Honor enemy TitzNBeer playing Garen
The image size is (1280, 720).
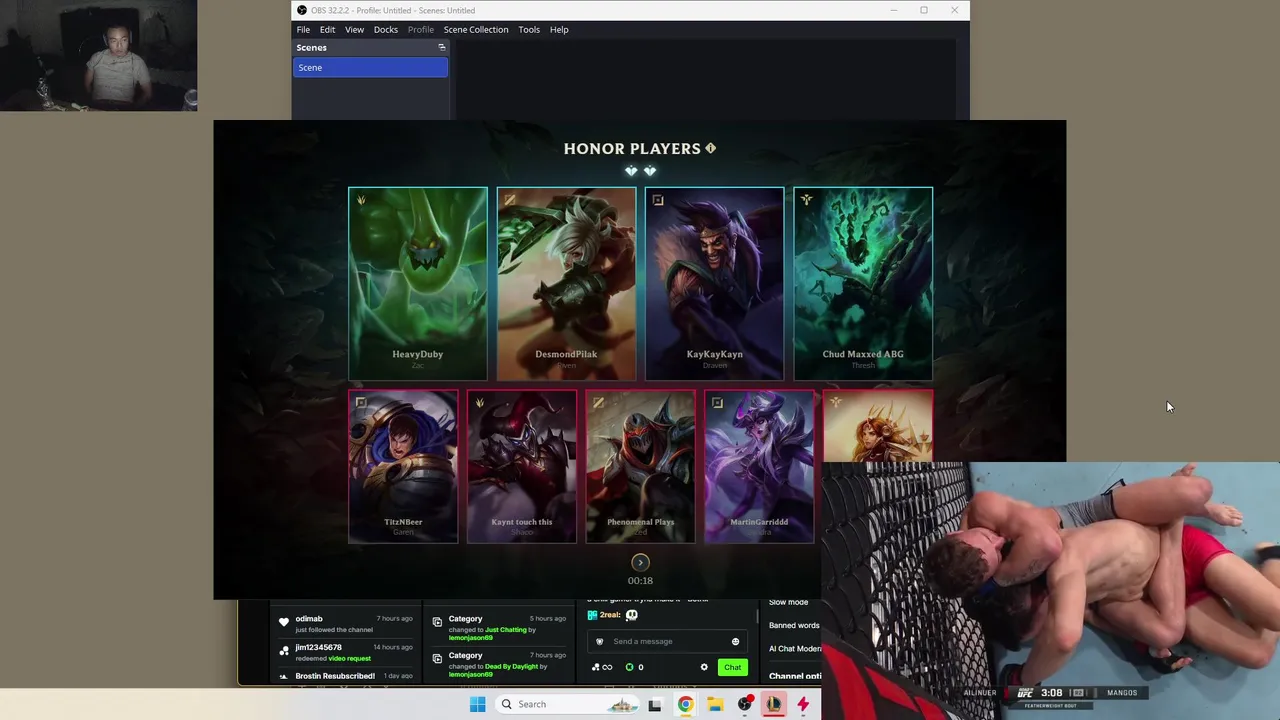403,466
